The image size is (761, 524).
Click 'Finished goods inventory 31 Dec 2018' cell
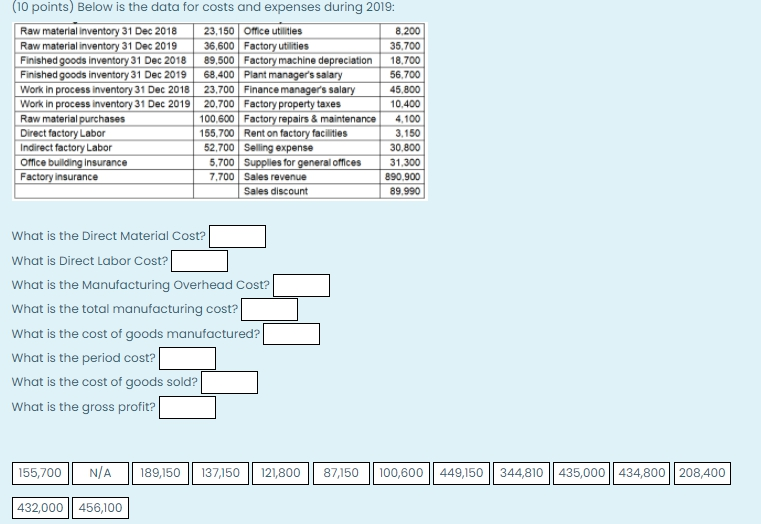click(x=104, y=60)
